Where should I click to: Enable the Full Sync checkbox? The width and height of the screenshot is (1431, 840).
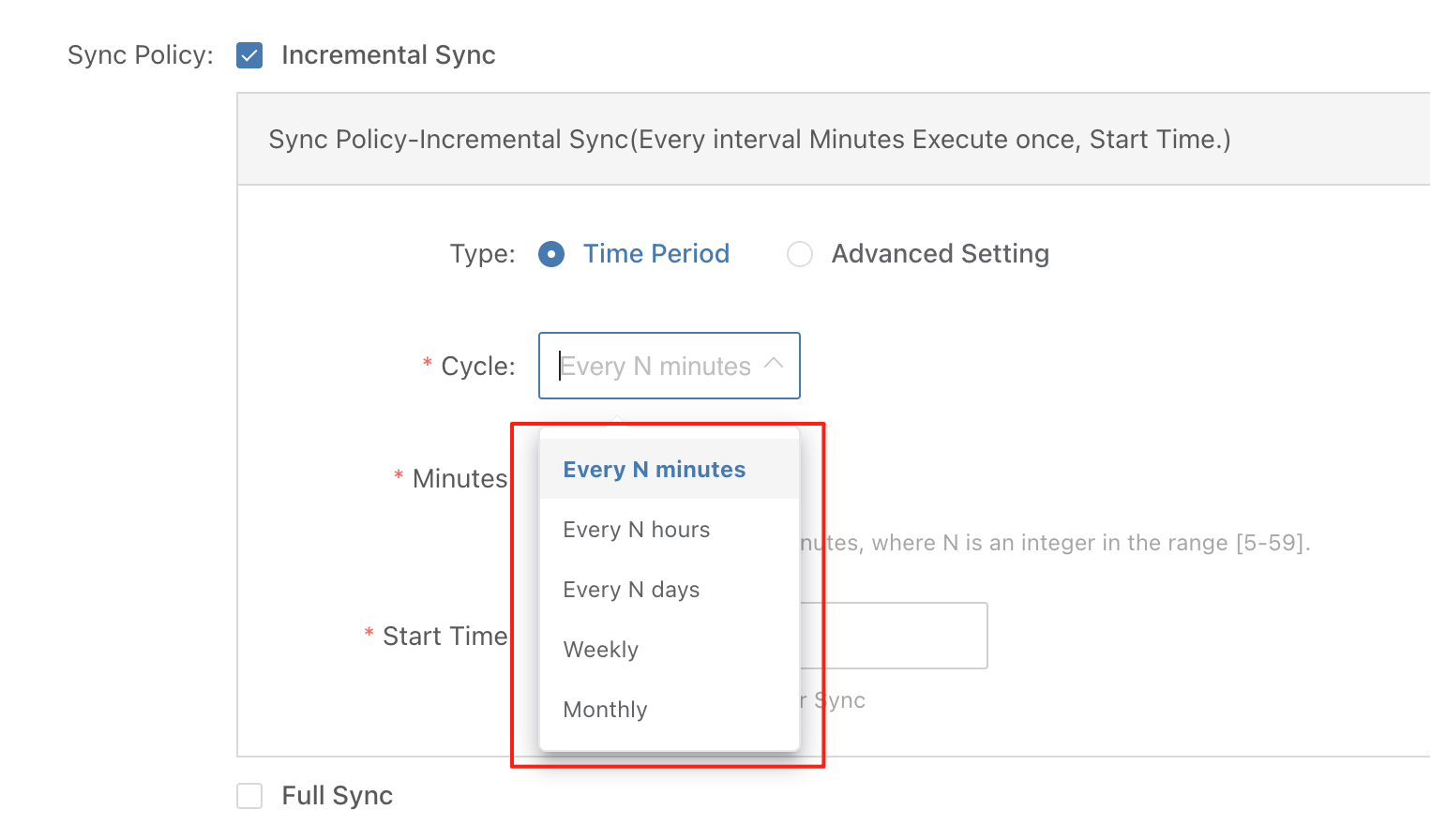tap(249, 796)
